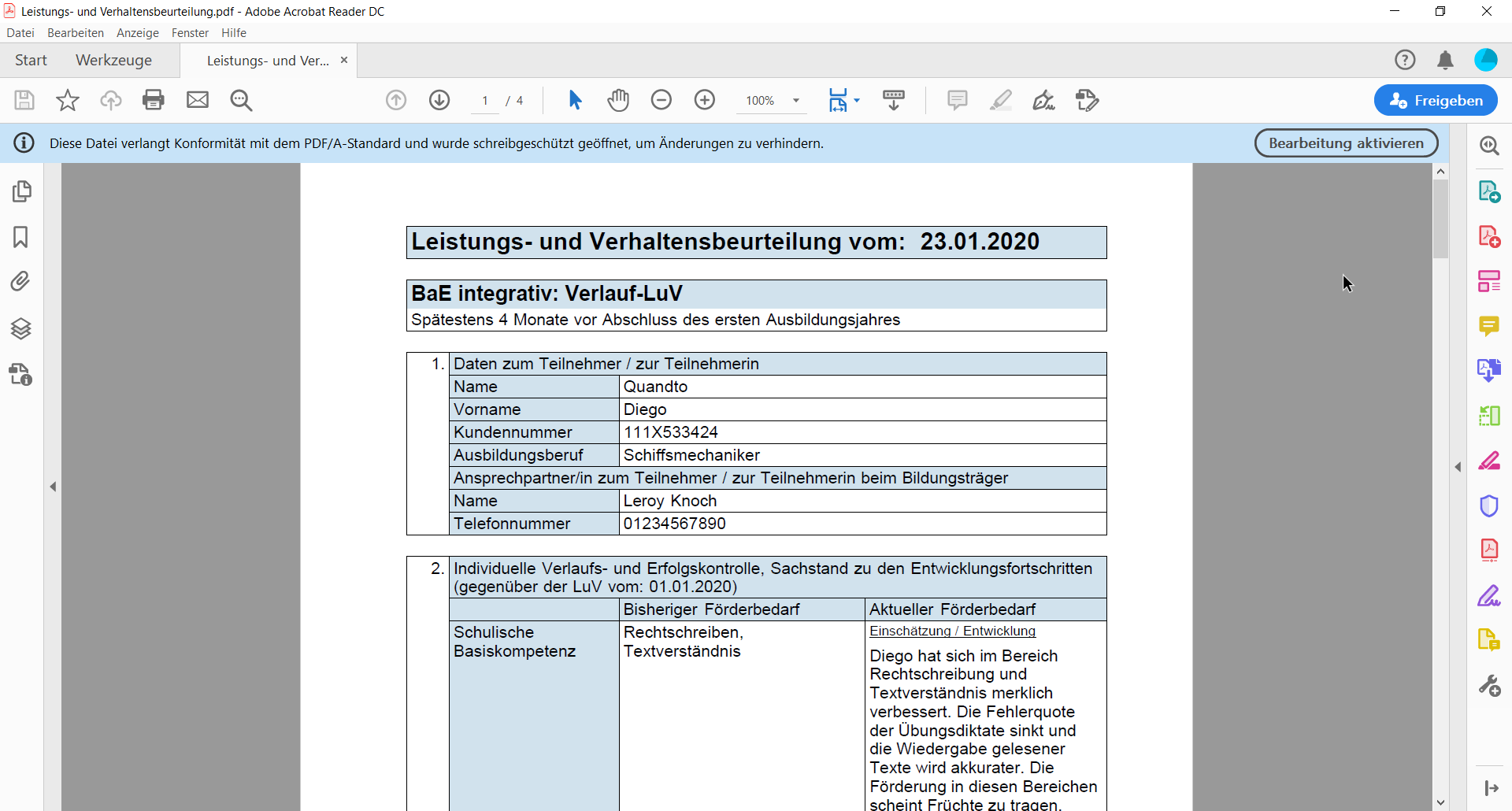Image resolution: width=1512 pixels, height=811 pixels.
Task: Open Organize Pages tool
Action: click(x=1489, y=281)
